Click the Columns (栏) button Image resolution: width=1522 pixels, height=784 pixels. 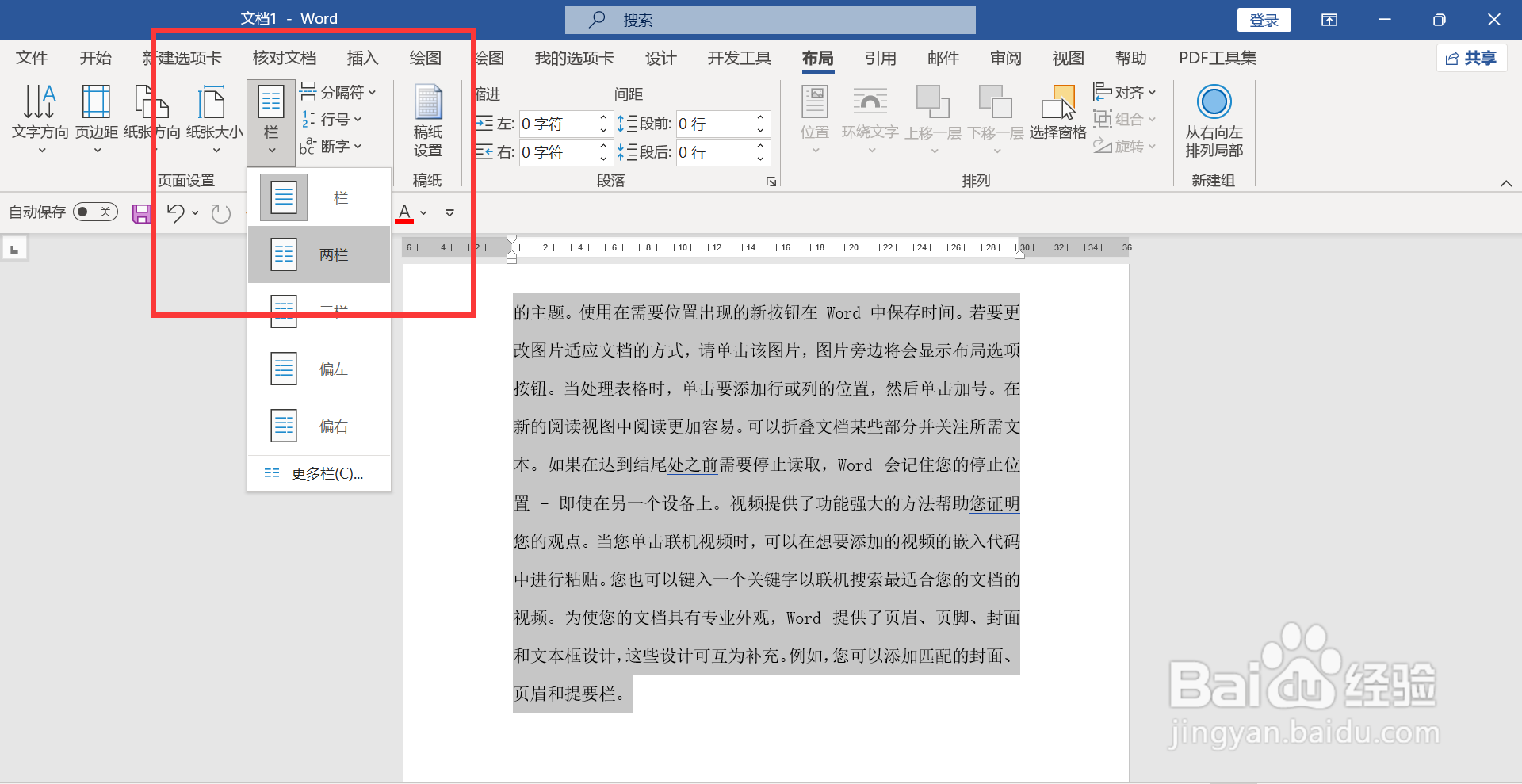pyautogui.click(x=271, y=122)
